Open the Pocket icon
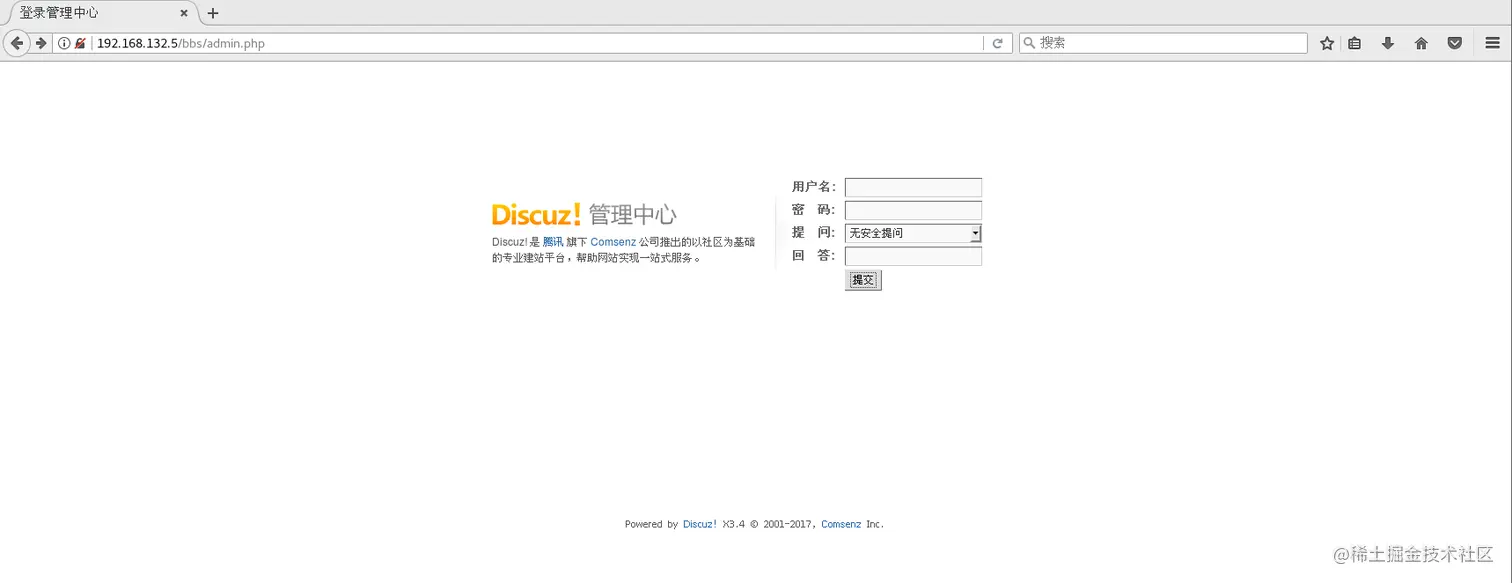1512x583 pixels. pos(1455,44)
